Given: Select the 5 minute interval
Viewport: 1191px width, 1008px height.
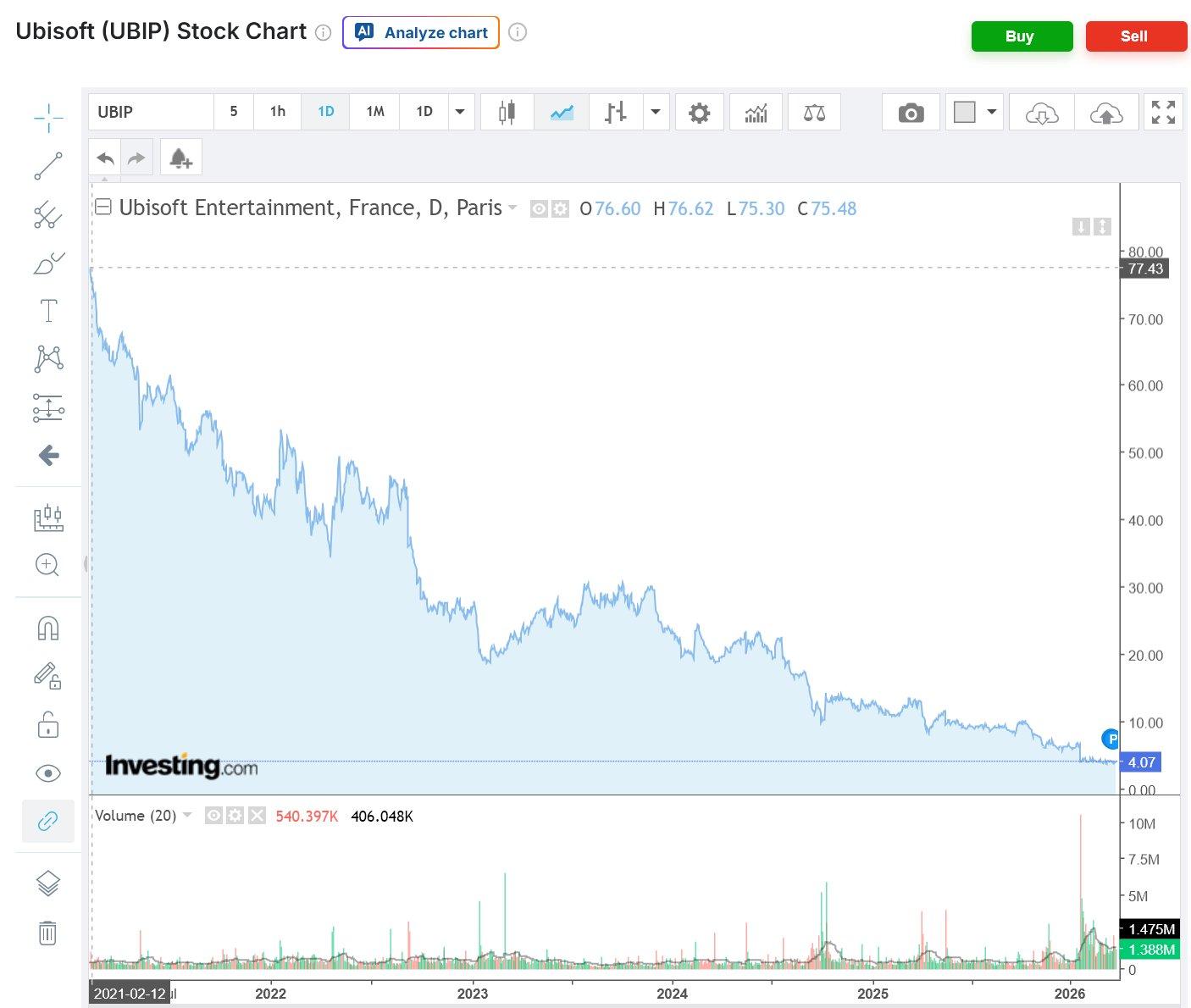Looking at the screenshot, I should coord(234,112).
